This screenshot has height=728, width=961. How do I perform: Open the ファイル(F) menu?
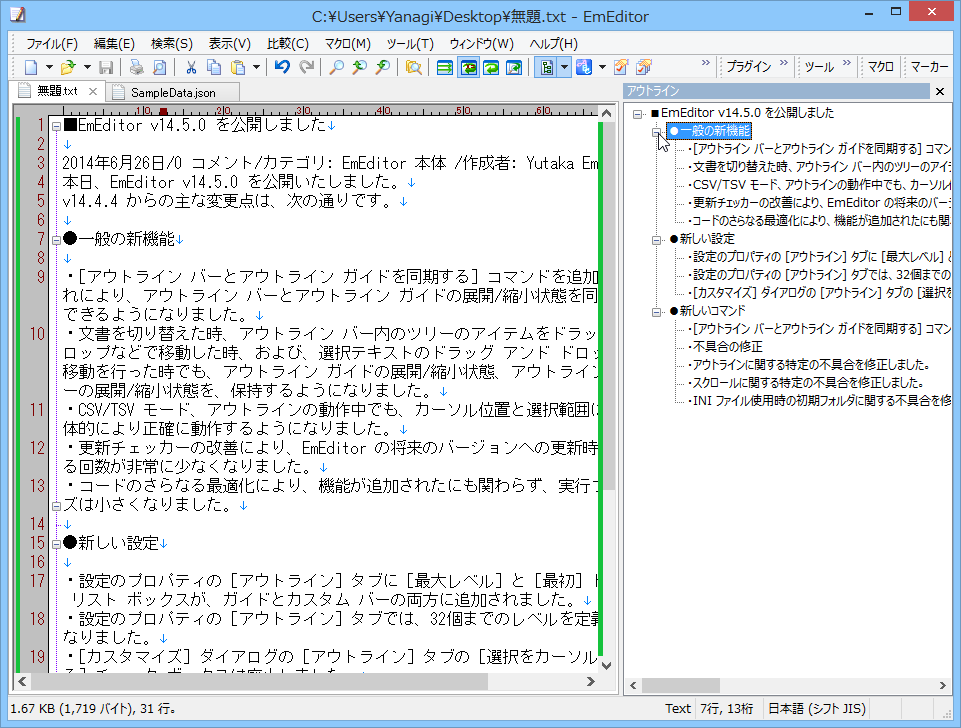point(51,44)
